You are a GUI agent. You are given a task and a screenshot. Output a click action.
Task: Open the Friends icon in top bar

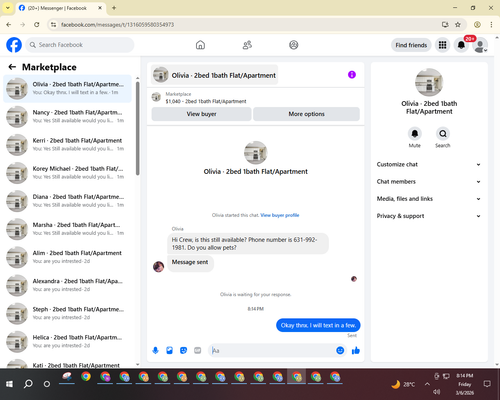tap(247, 45)
